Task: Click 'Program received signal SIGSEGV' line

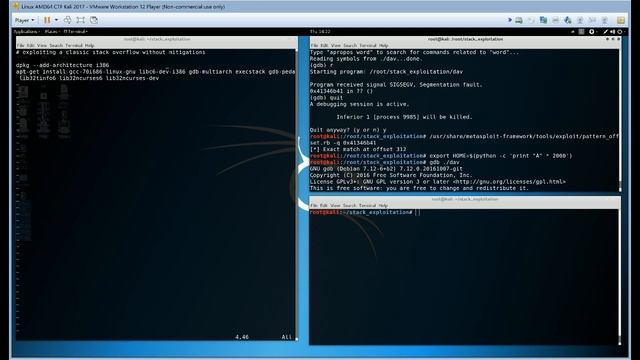Action: point(396,85)
